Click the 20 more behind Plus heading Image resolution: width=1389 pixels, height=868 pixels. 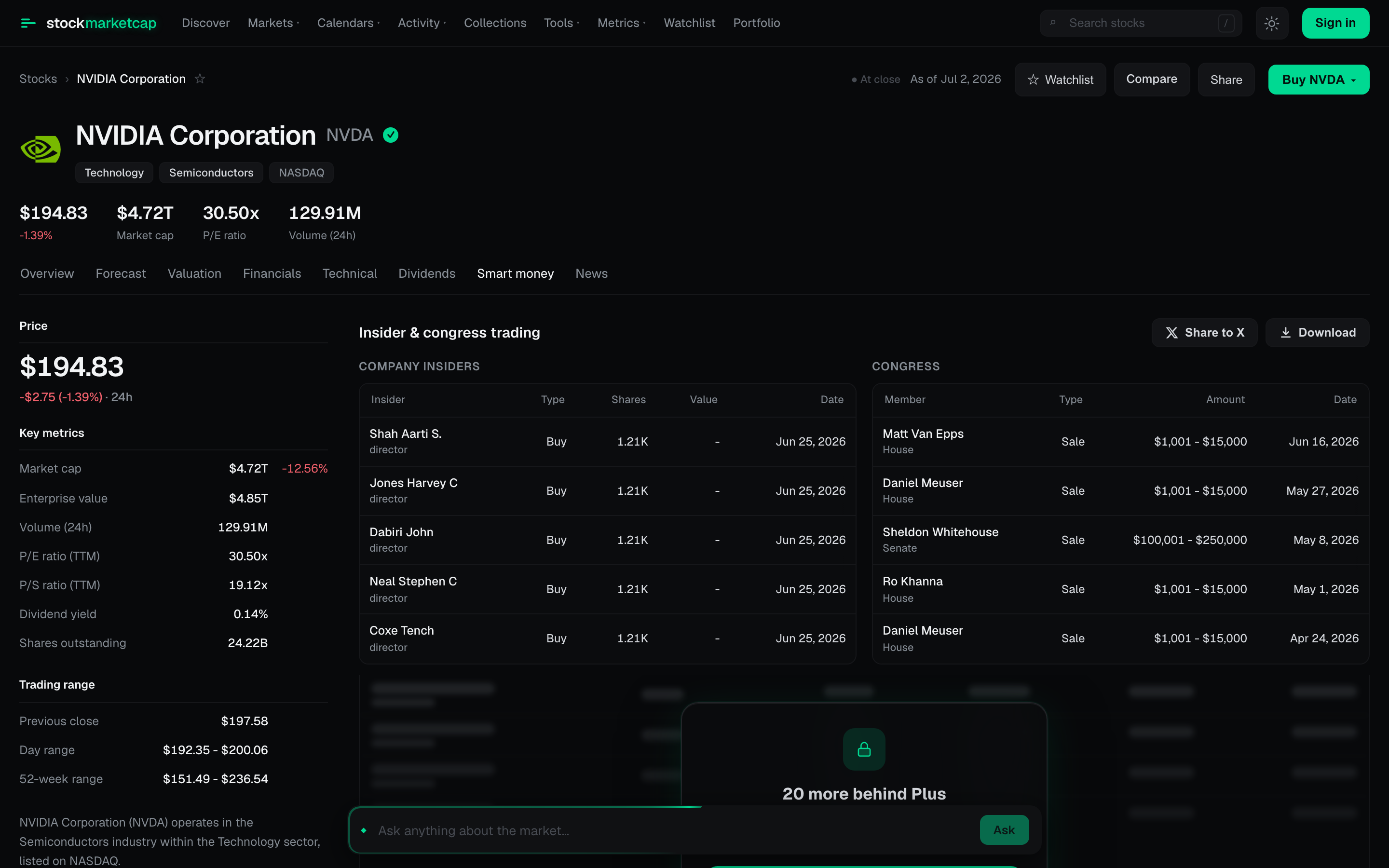tap(864, 794)
